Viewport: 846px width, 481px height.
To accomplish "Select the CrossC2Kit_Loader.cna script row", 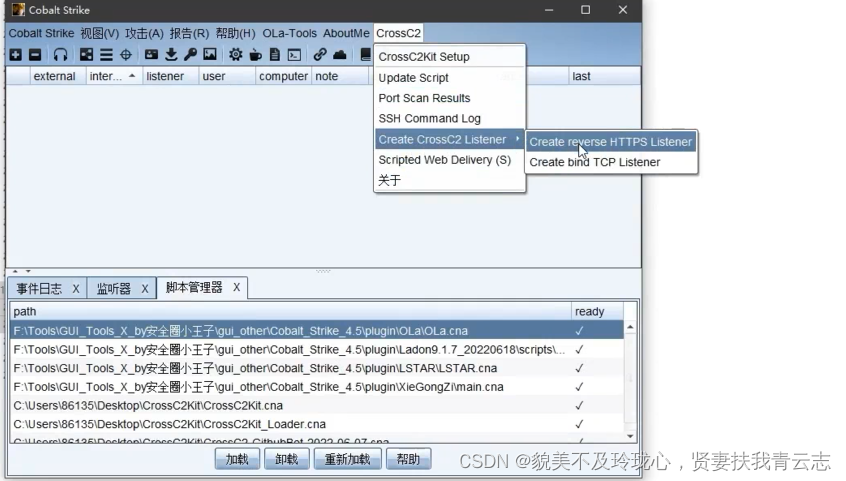I will [317, 424].
